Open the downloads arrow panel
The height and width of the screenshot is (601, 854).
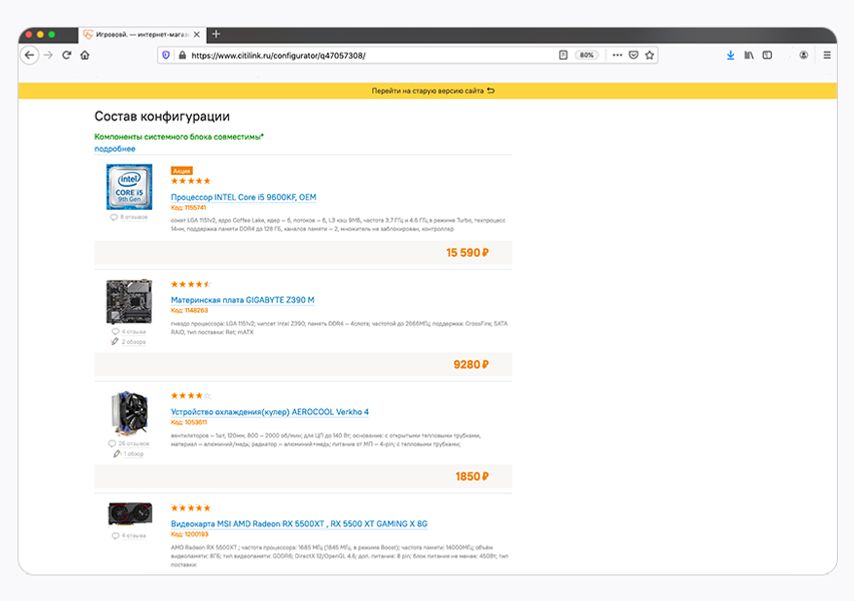pyautogui.click(x=730, y=55)
